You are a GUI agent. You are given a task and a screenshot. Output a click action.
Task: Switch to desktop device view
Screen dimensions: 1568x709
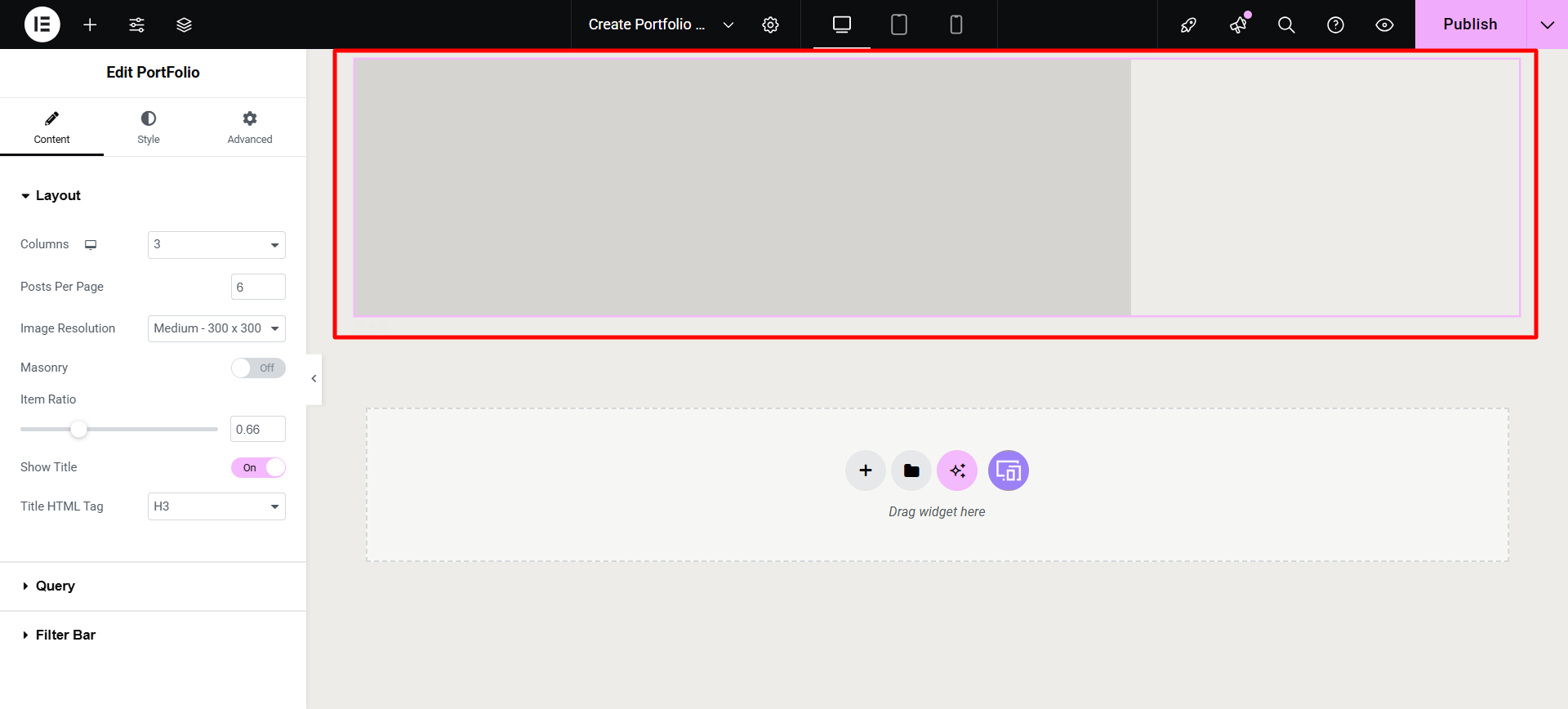pos(842,25)
